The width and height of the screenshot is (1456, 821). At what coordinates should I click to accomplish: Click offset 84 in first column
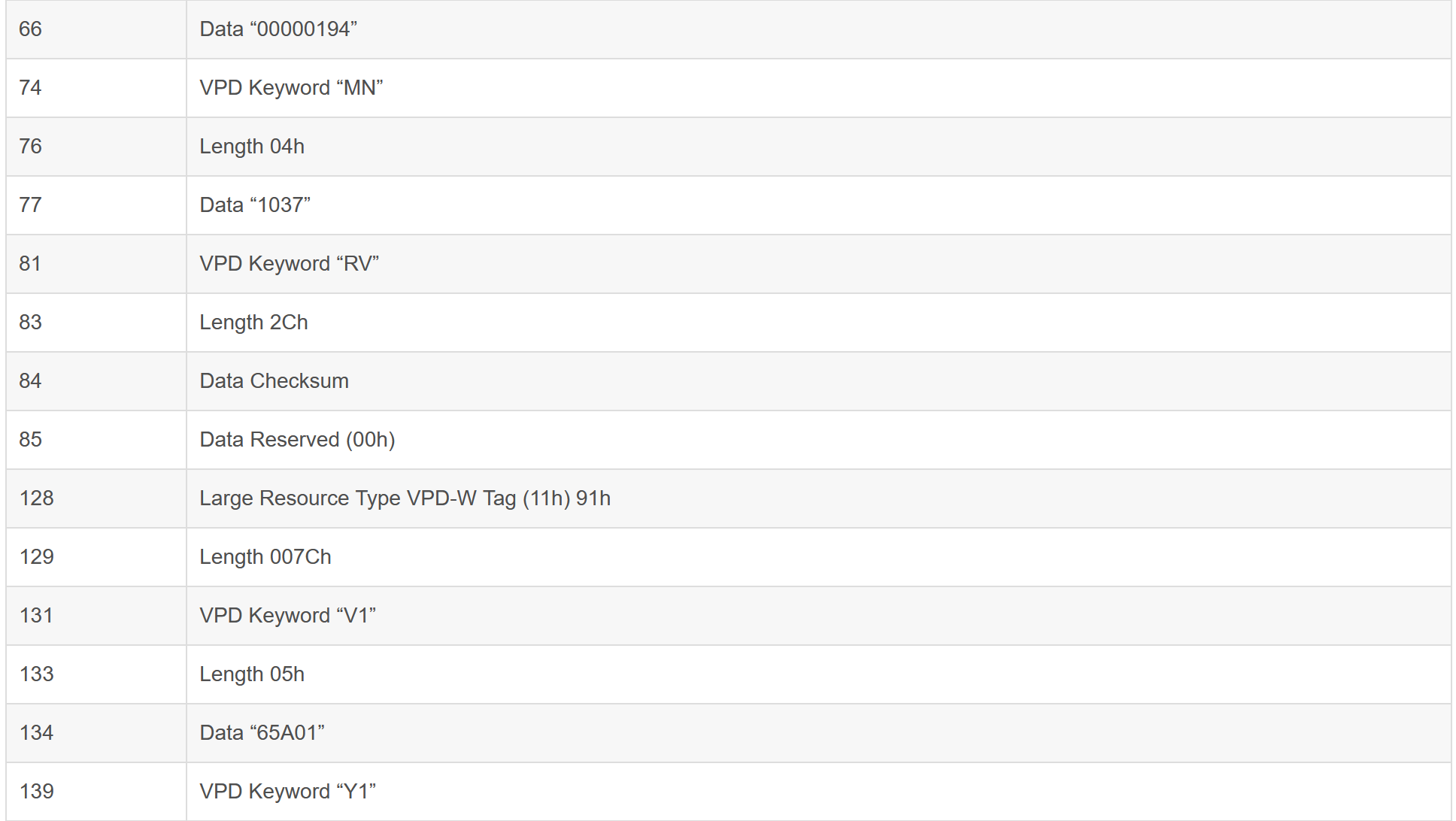[31, 381]
